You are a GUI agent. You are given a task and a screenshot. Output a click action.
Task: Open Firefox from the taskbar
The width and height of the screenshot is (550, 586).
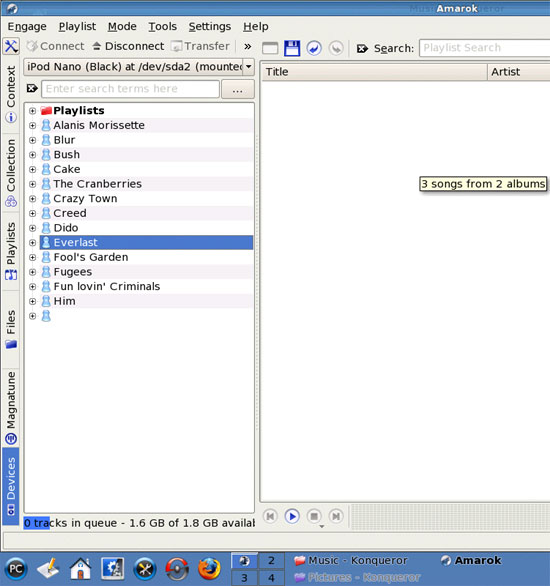click(209, 569)
